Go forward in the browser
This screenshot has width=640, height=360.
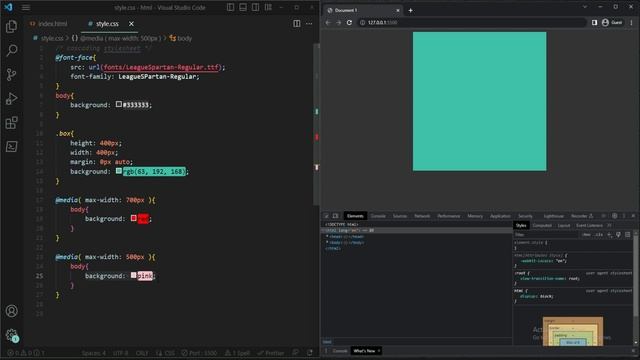(338, 22)
